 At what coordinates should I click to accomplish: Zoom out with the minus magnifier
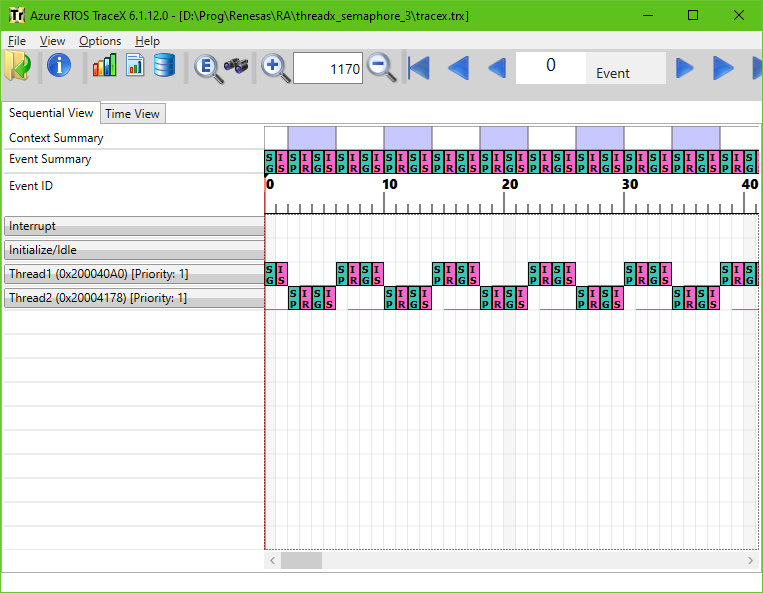(382, 68)
